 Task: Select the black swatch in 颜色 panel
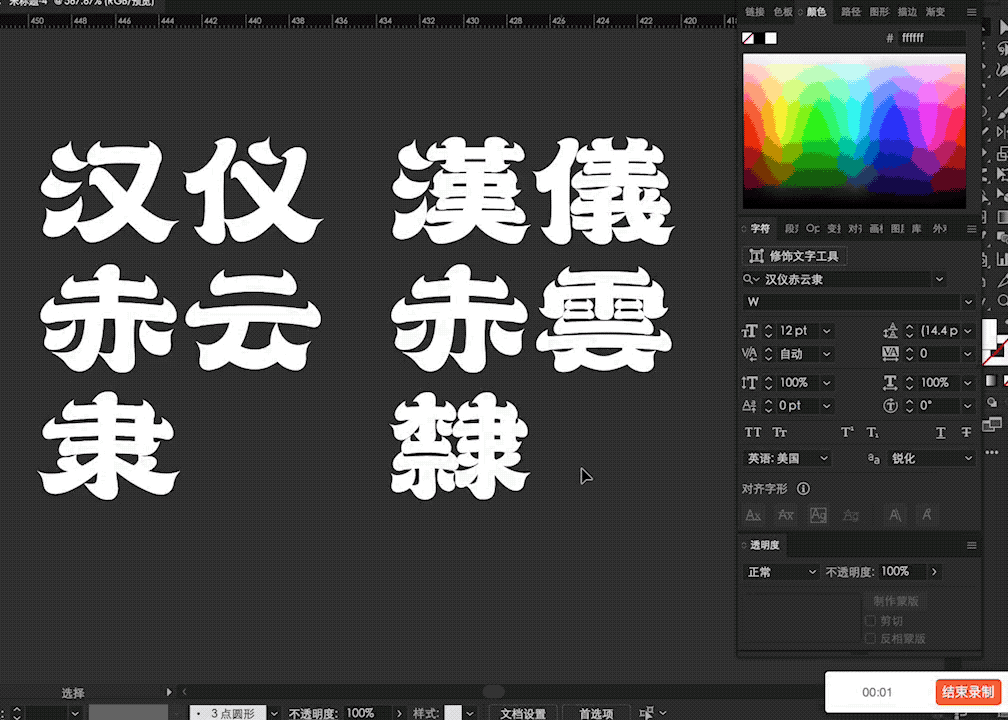tap(759, 38)
